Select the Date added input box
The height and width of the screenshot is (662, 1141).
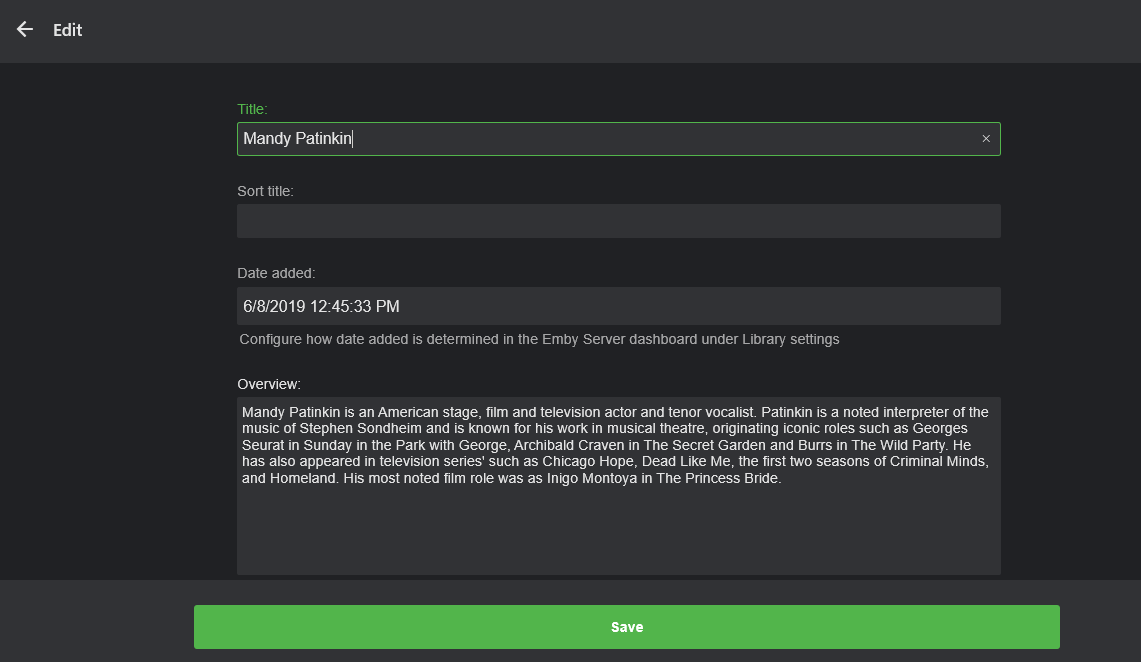(618, 306)
